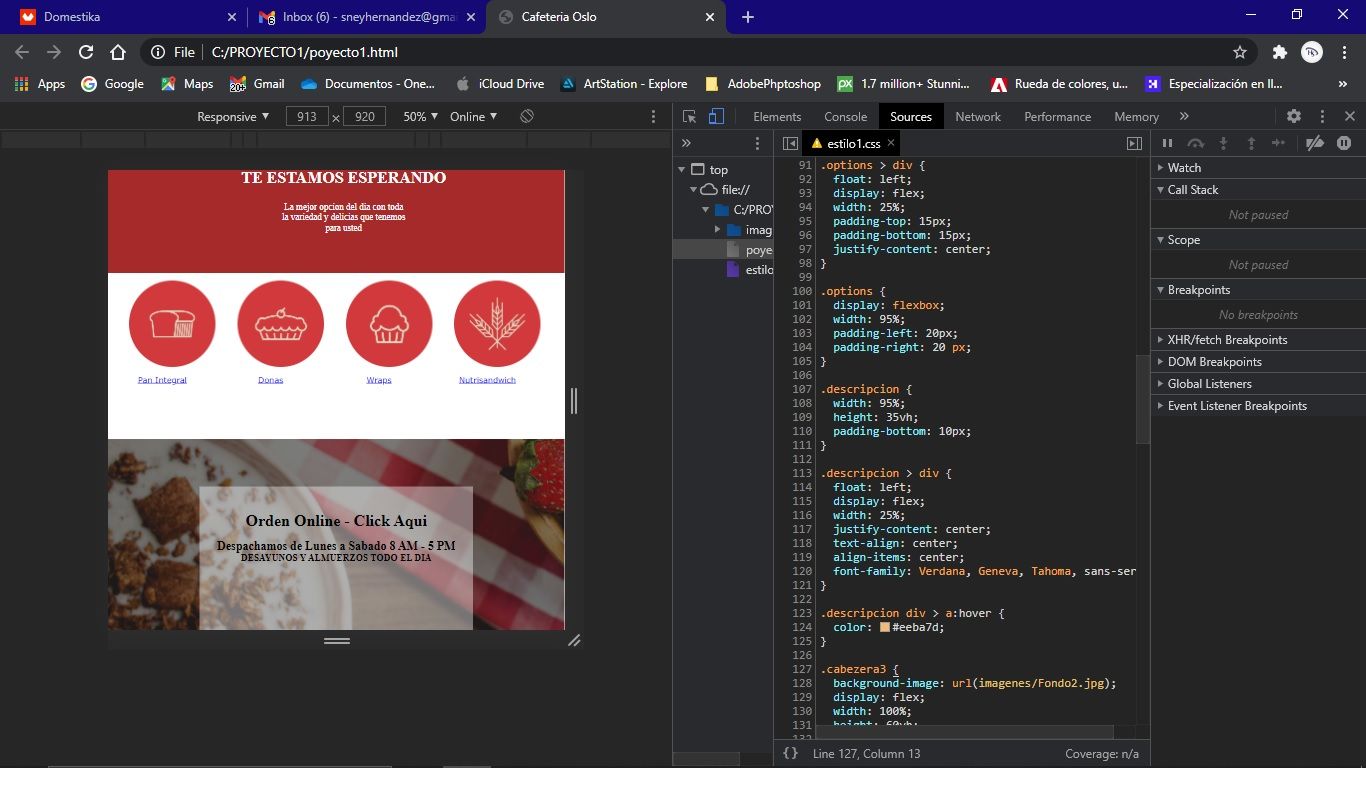Switch to the Console tab

845,116
